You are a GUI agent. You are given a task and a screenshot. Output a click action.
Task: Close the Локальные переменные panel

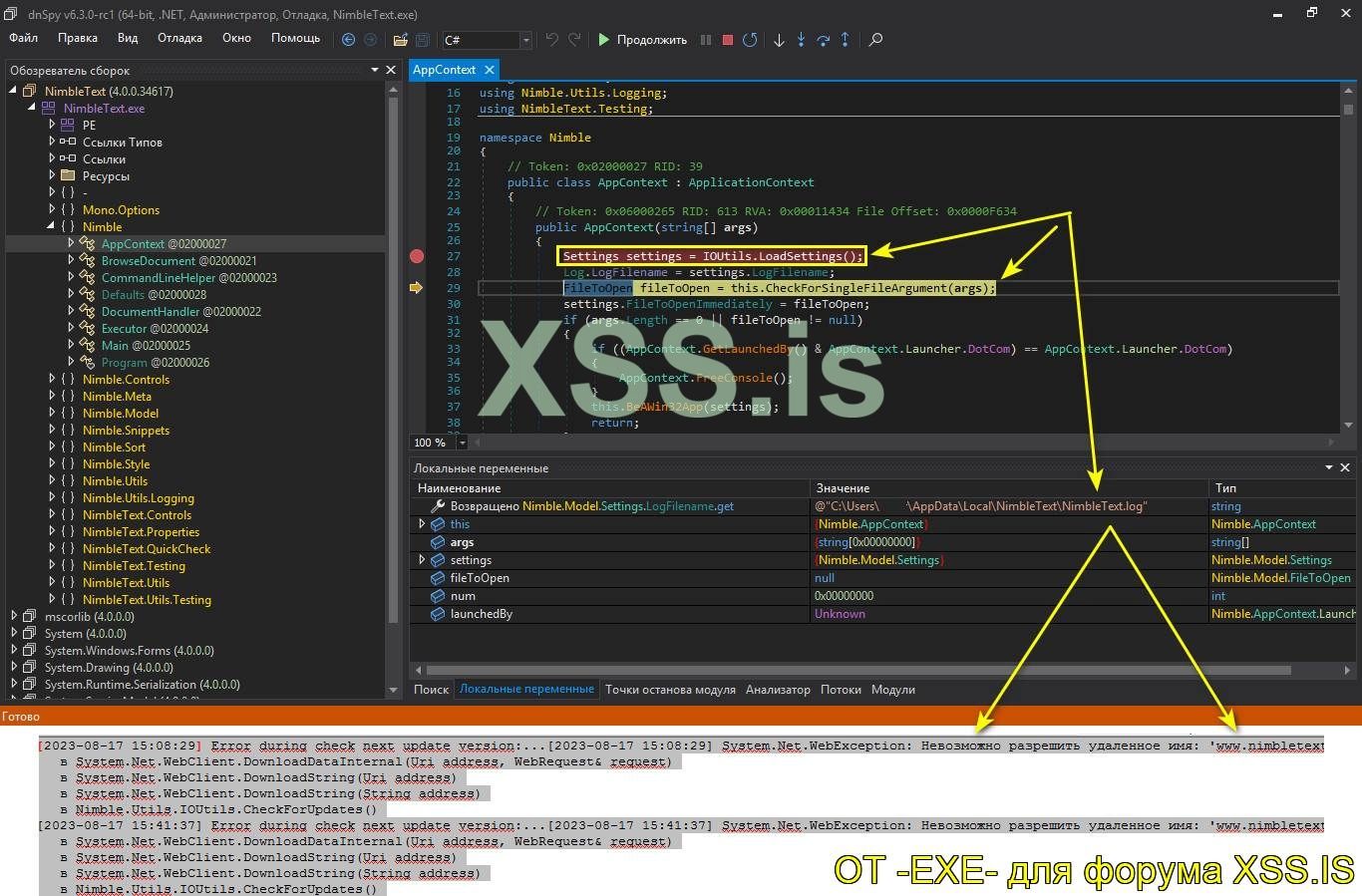[1345, 467]
